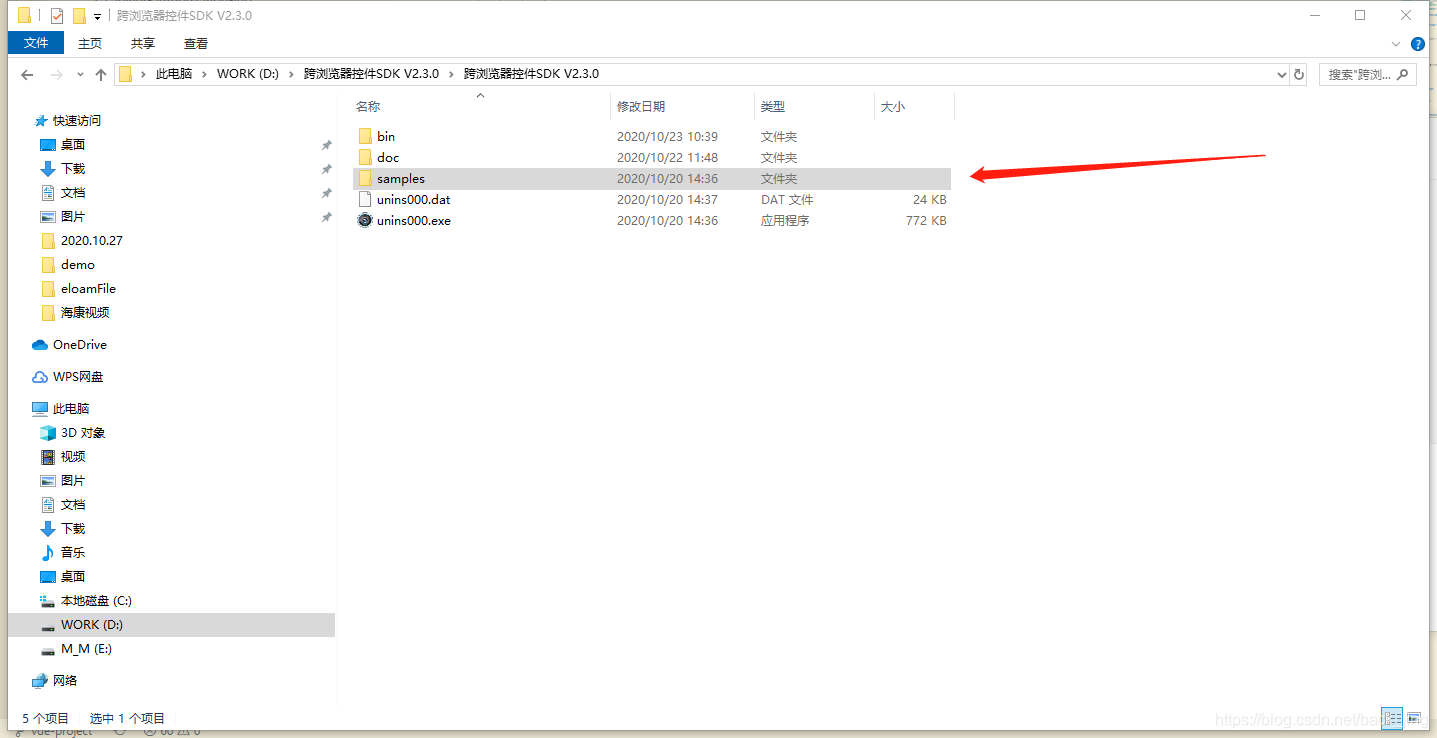Sort by 大小 column header
Screen dimensions: 1437x738
tap(893, 106)
